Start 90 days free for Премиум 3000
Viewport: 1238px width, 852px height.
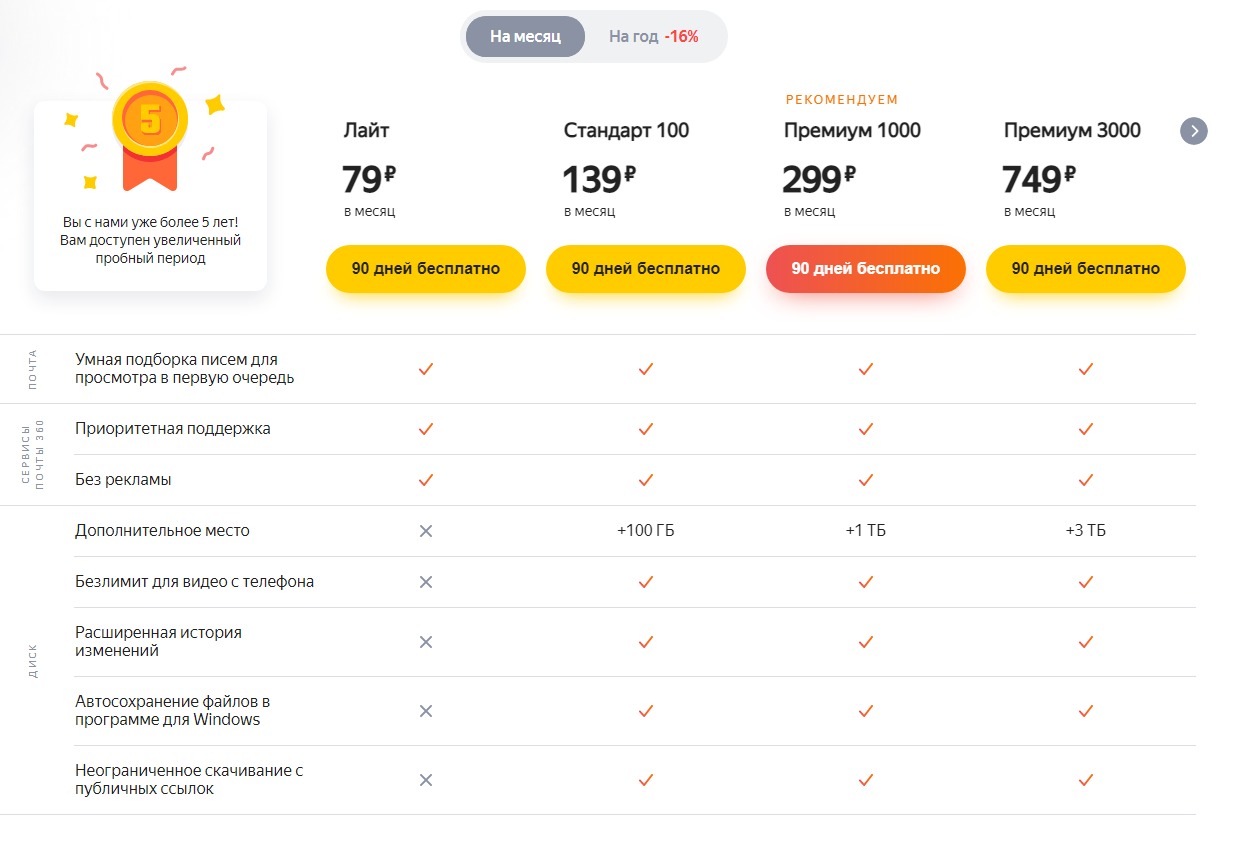(1086, 269)
